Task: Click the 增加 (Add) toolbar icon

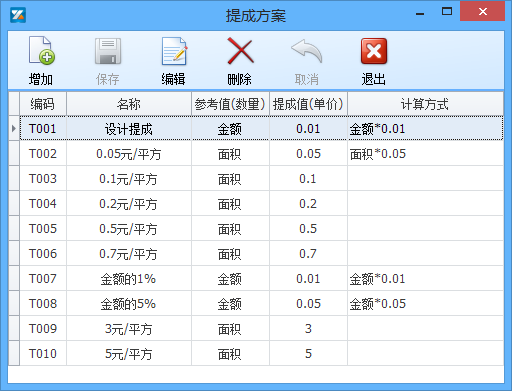Action: coord(41,51)
